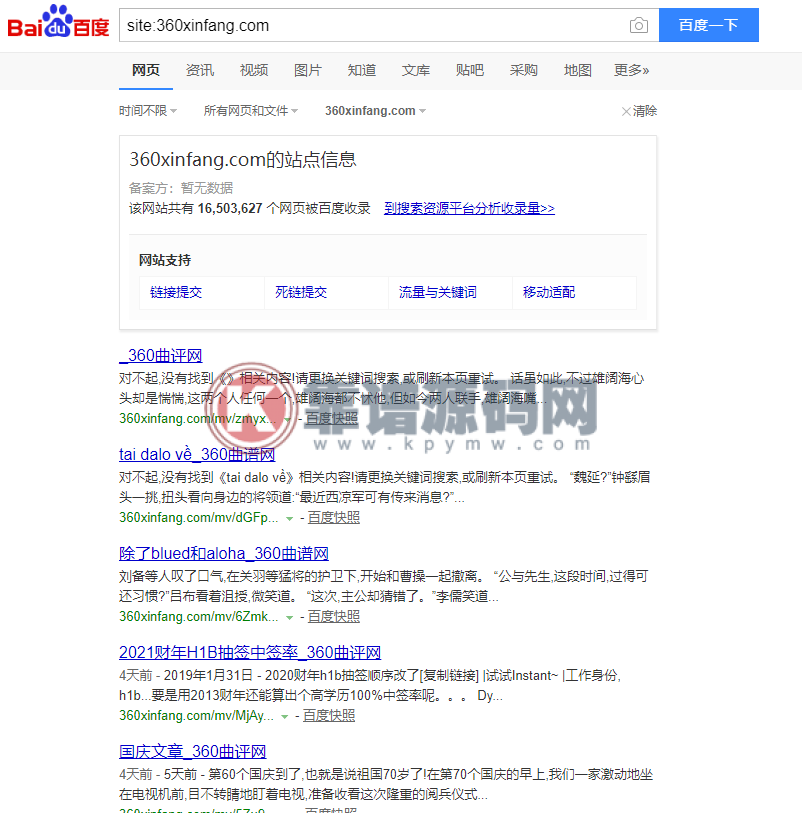Screen dimensions: 802x813
Task: Switch to the 知道 tab
Action: pos(361,70)
